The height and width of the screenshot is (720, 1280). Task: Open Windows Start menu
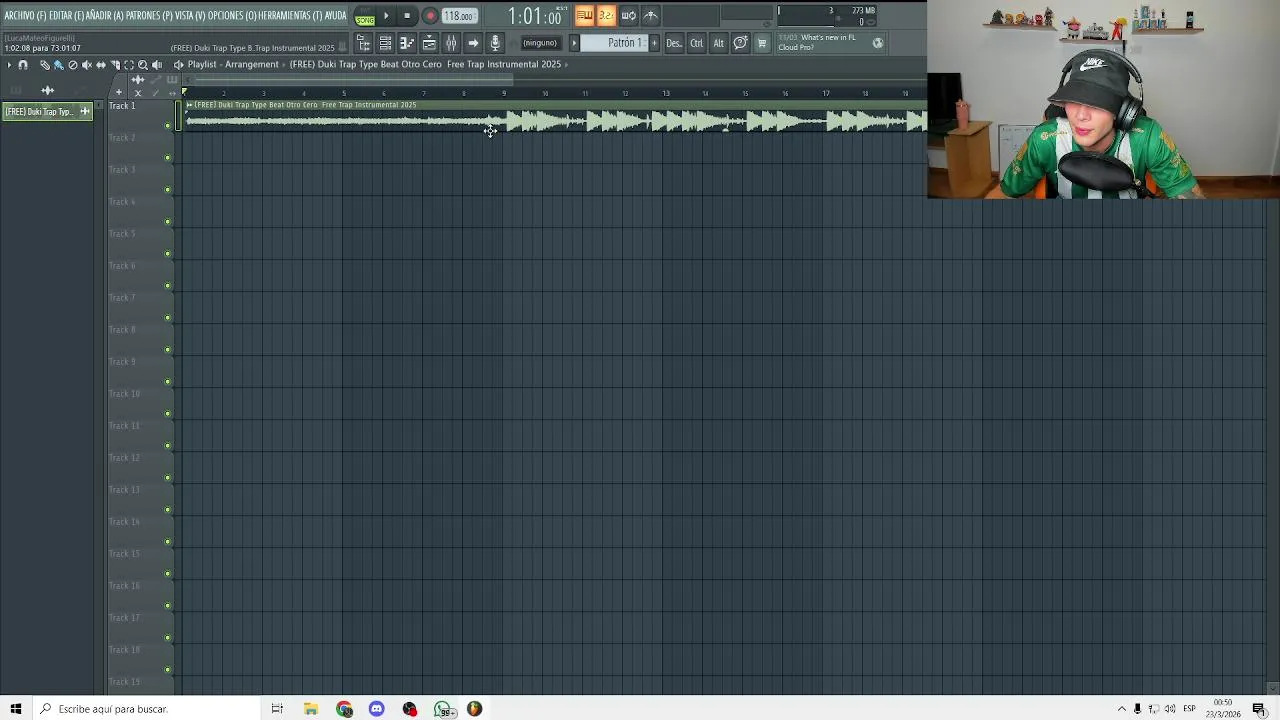tap(16, 709)
